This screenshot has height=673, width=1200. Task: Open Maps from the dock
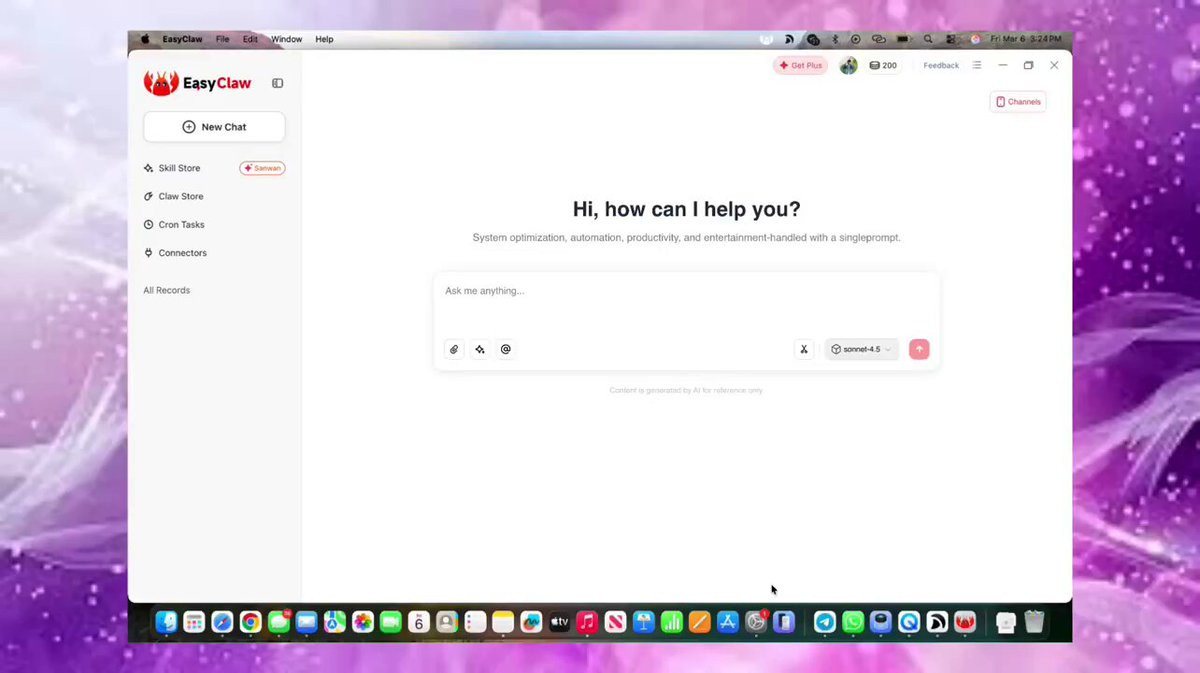[334, 622]
